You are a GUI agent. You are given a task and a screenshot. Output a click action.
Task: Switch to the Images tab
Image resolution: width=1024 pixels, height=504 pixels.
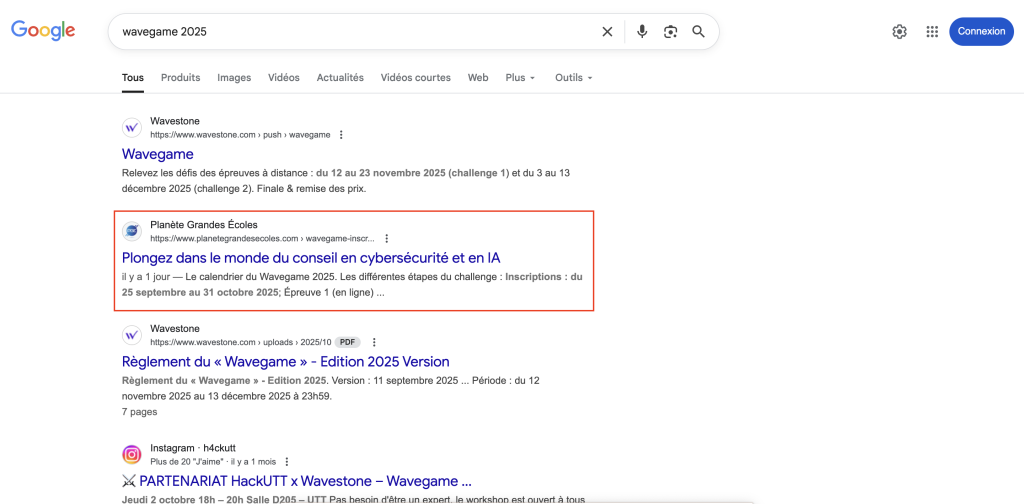(x=234, y=78)
